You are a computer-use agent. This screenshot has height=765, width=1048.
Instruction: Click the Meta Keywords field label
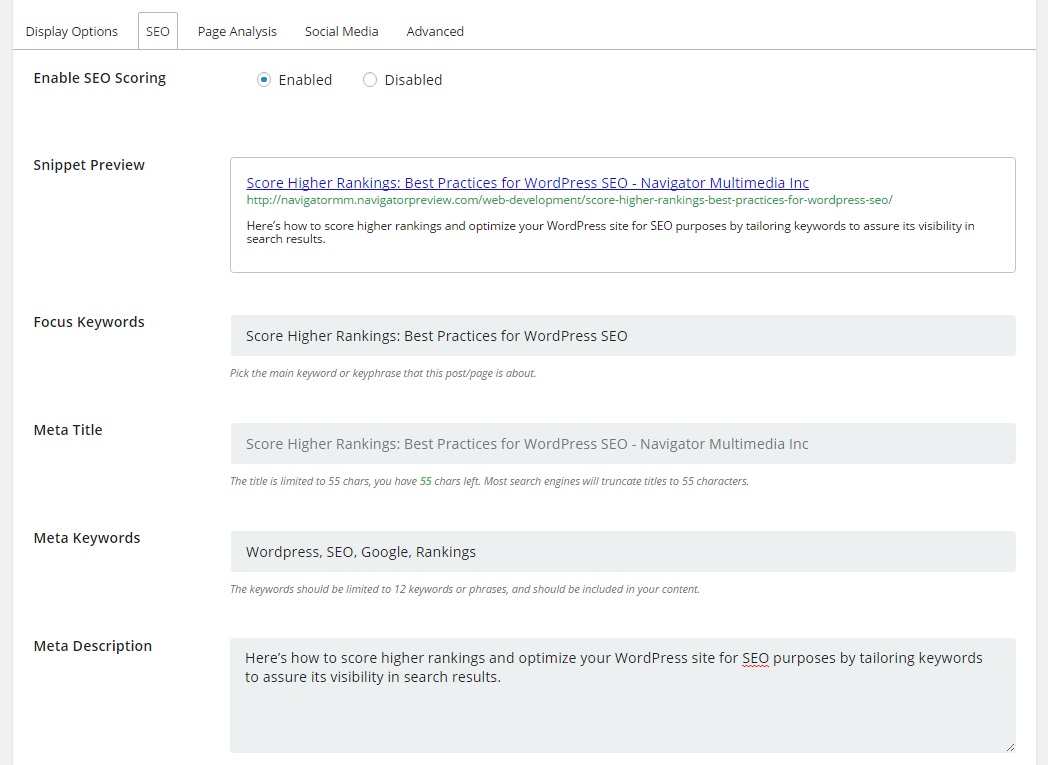tap(87, 538)
